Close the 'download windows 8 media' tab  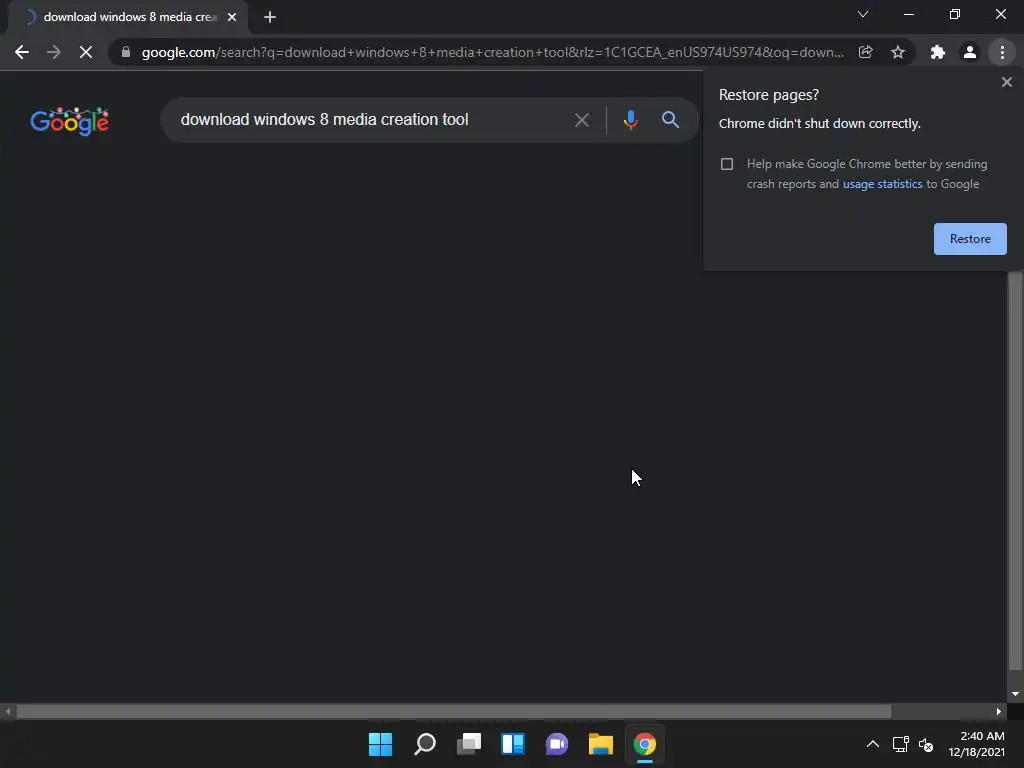pos(232,17)
